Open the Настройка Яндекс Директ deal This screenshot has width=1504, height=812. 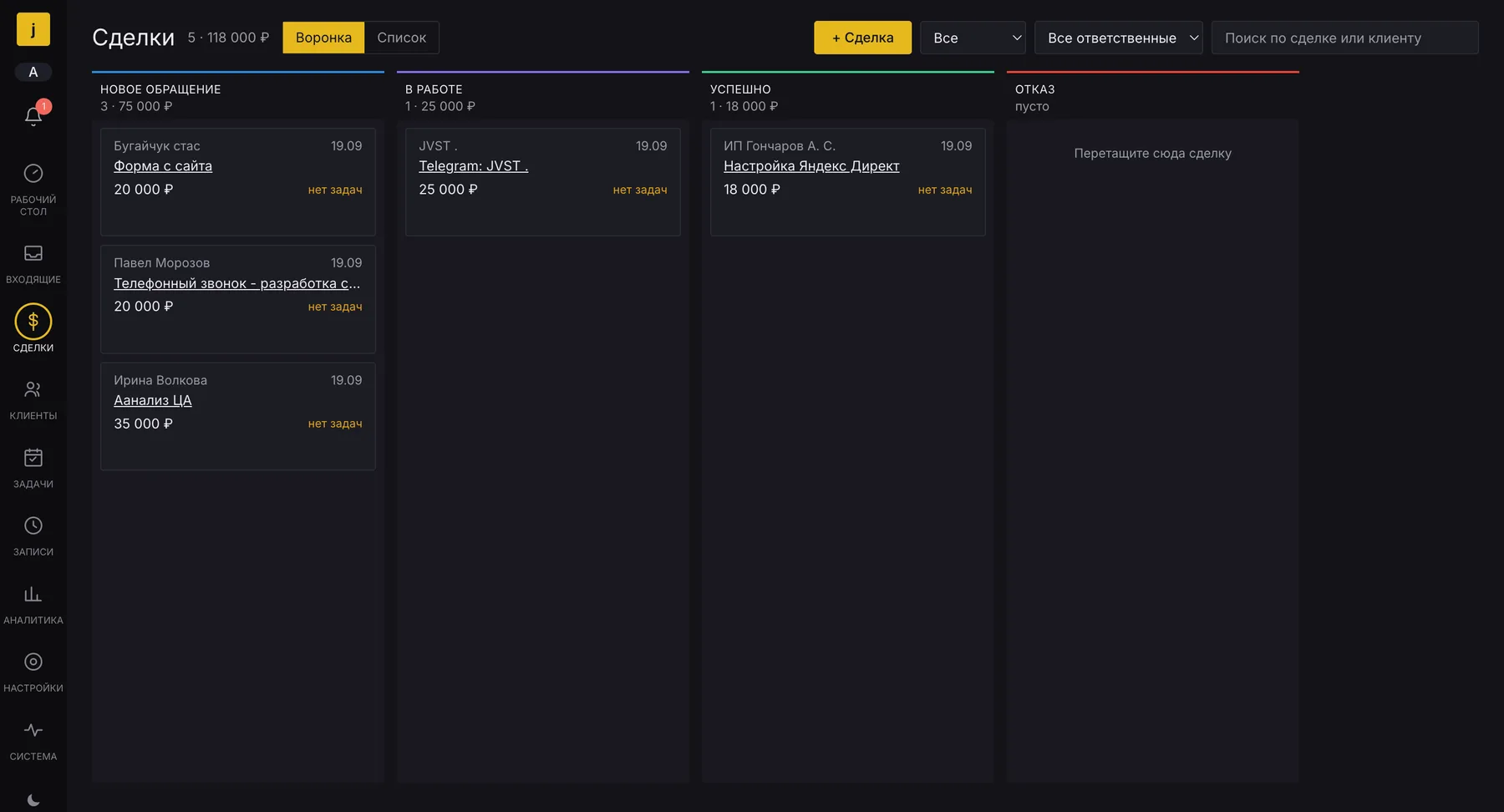point(811,166)
